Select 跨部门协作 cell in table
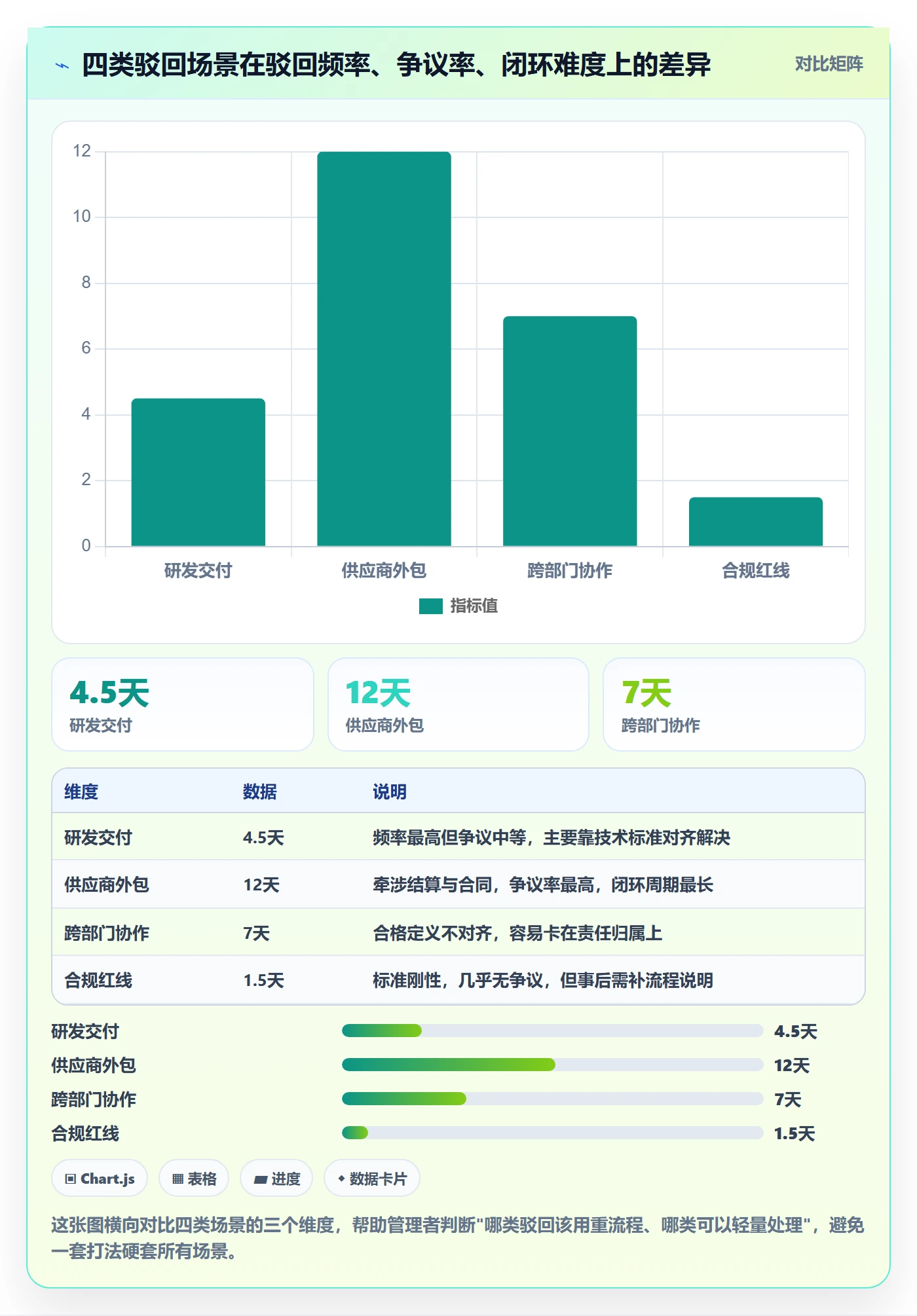Image resolution: width=917 pixels, height=1316 pixels. click(x=107, y=932)
